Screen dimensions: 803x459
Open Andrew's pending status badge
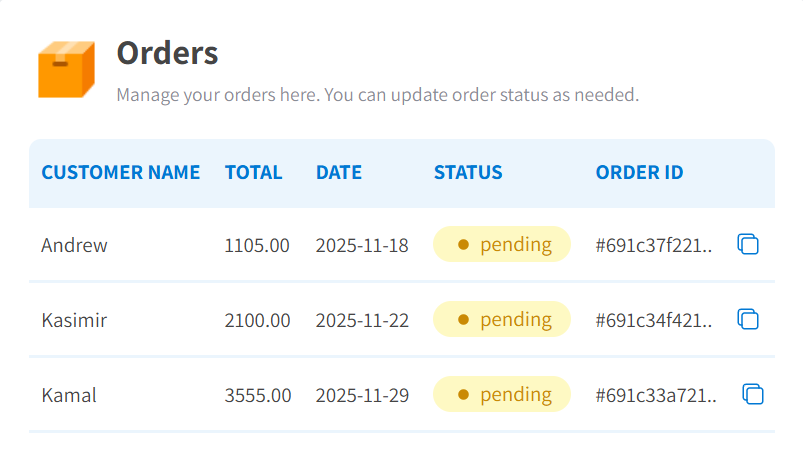coord(501,244)
